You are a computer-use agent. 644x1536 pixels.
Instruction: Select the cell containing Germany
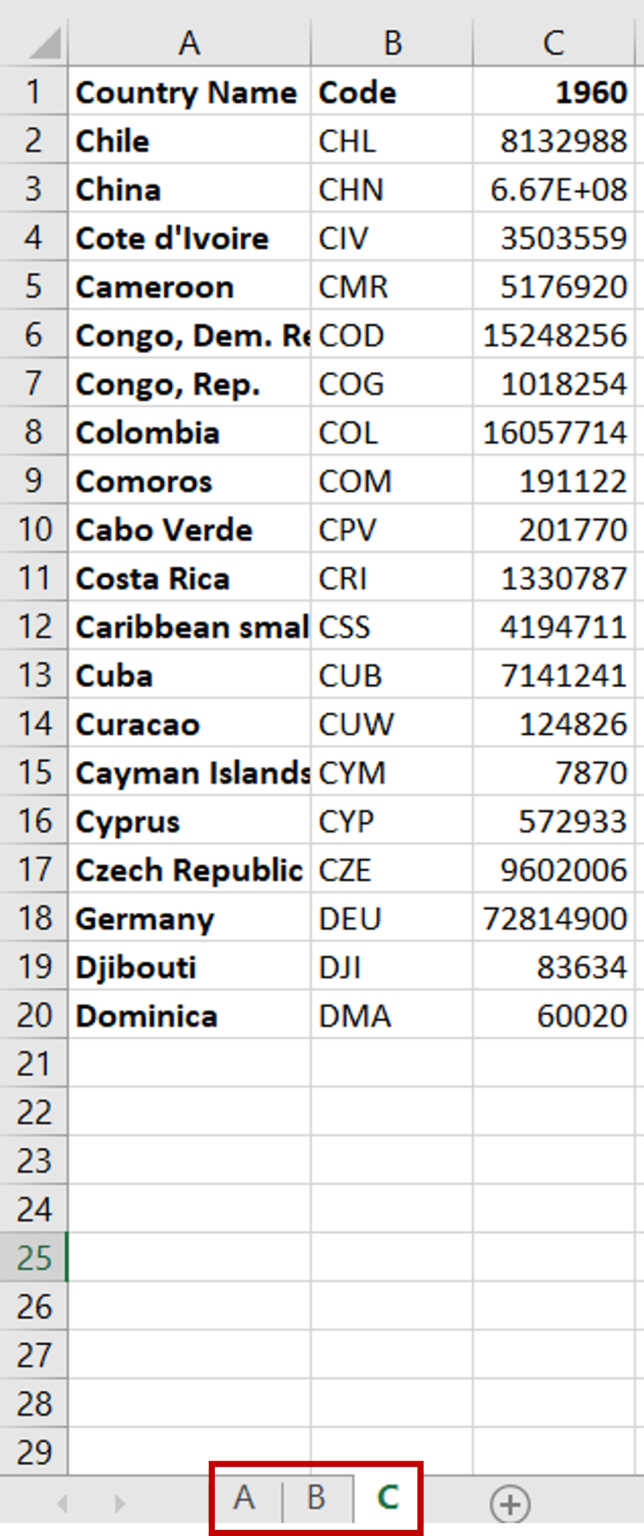coord(189,918)
